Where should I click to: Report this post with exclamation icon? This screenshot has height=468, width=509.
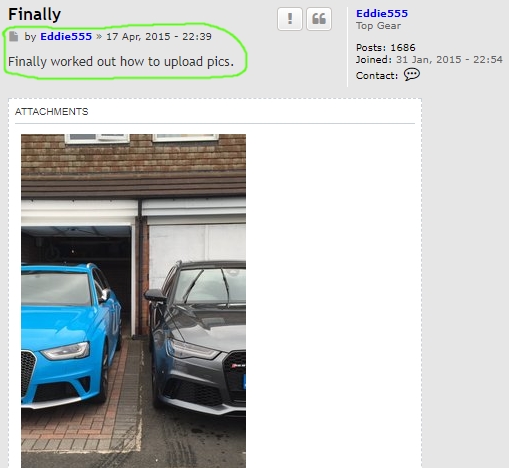(x=290, y=19)
